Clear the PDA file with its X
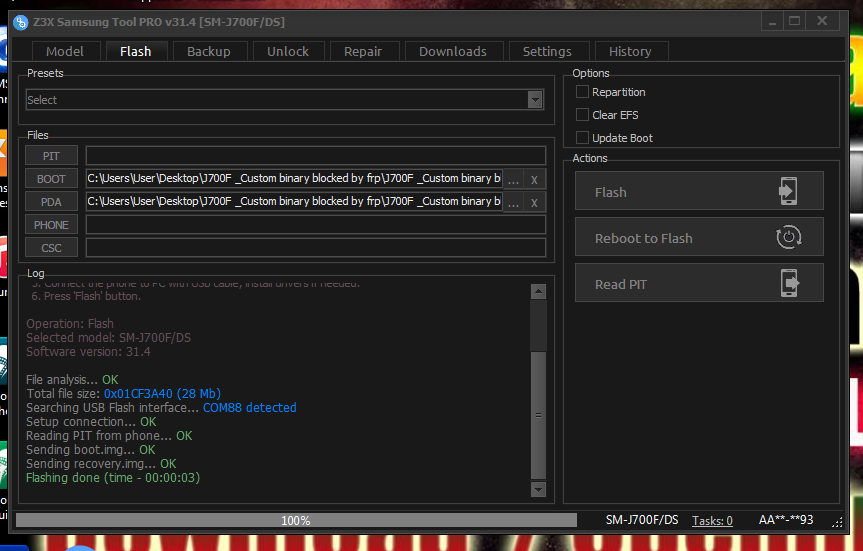 click(x=534, y=203)
